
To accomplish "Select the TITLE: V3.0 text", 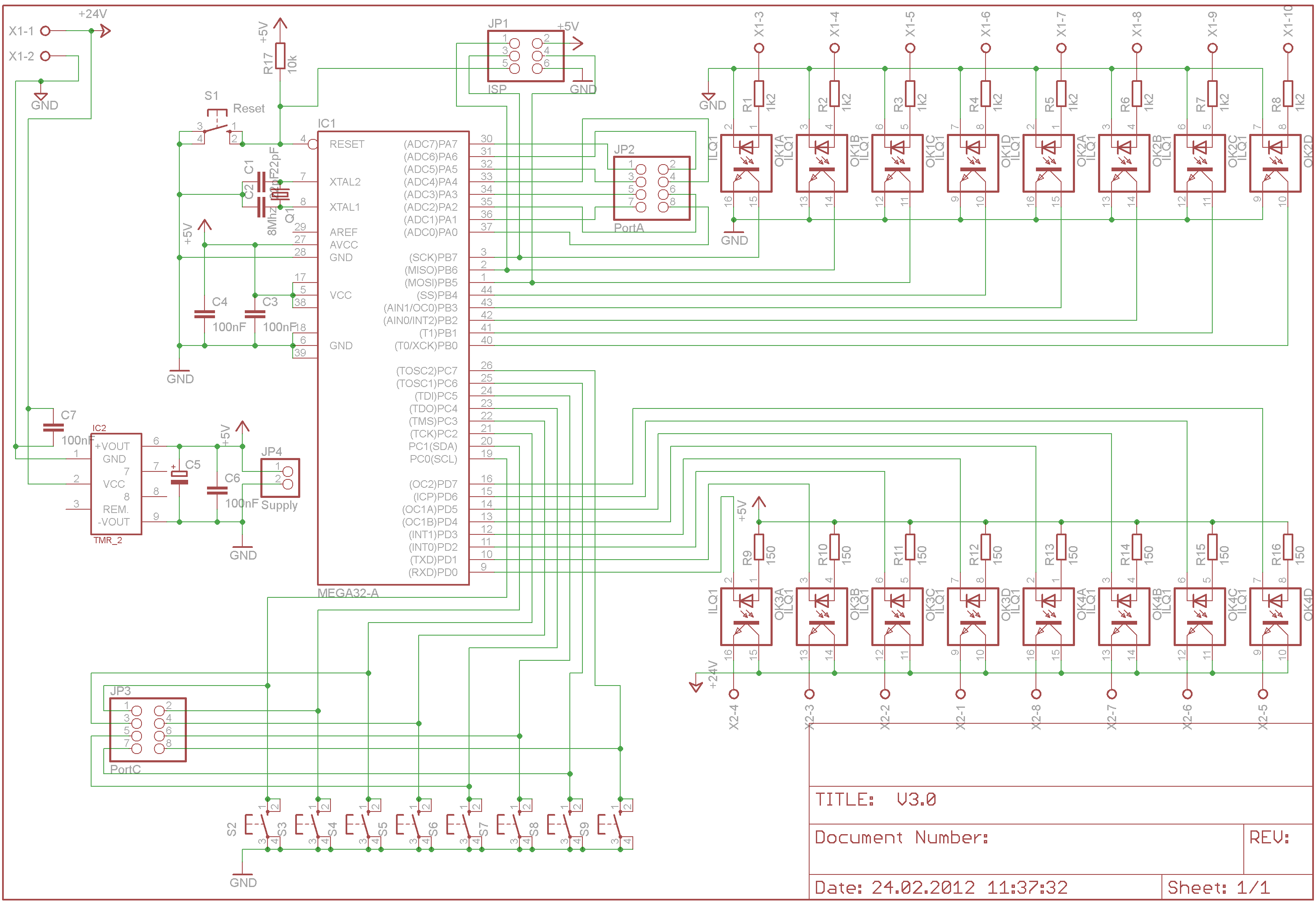I will [x=875, y=799].
